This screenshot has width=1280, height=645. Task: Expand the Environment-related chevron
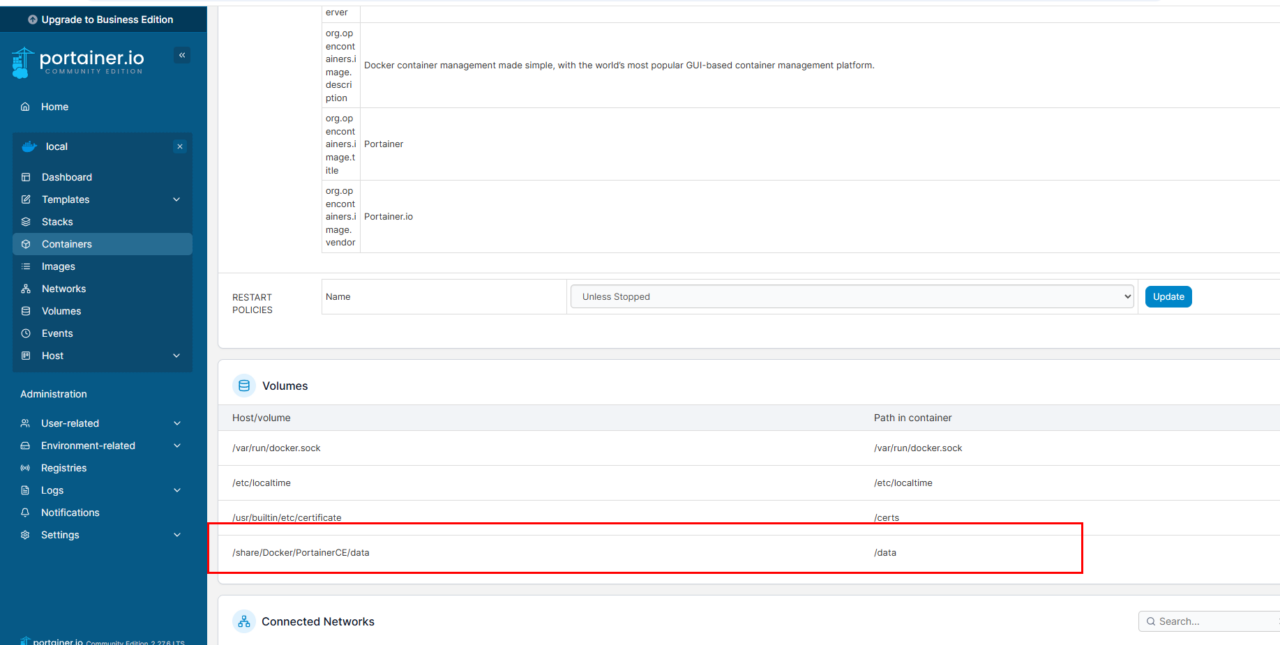177,446
